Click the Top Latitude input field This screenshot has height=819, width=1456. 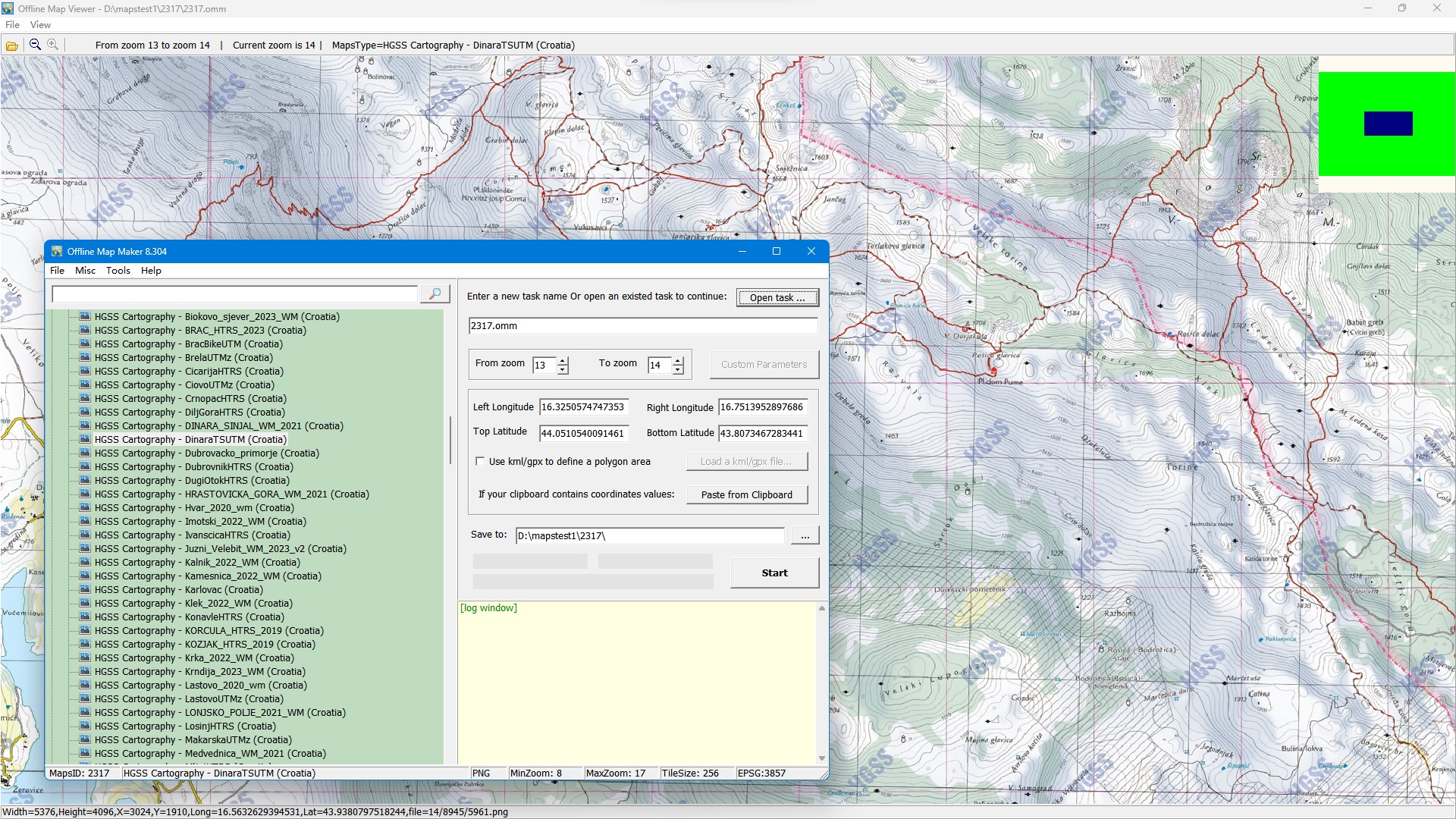tap(584, 433)
